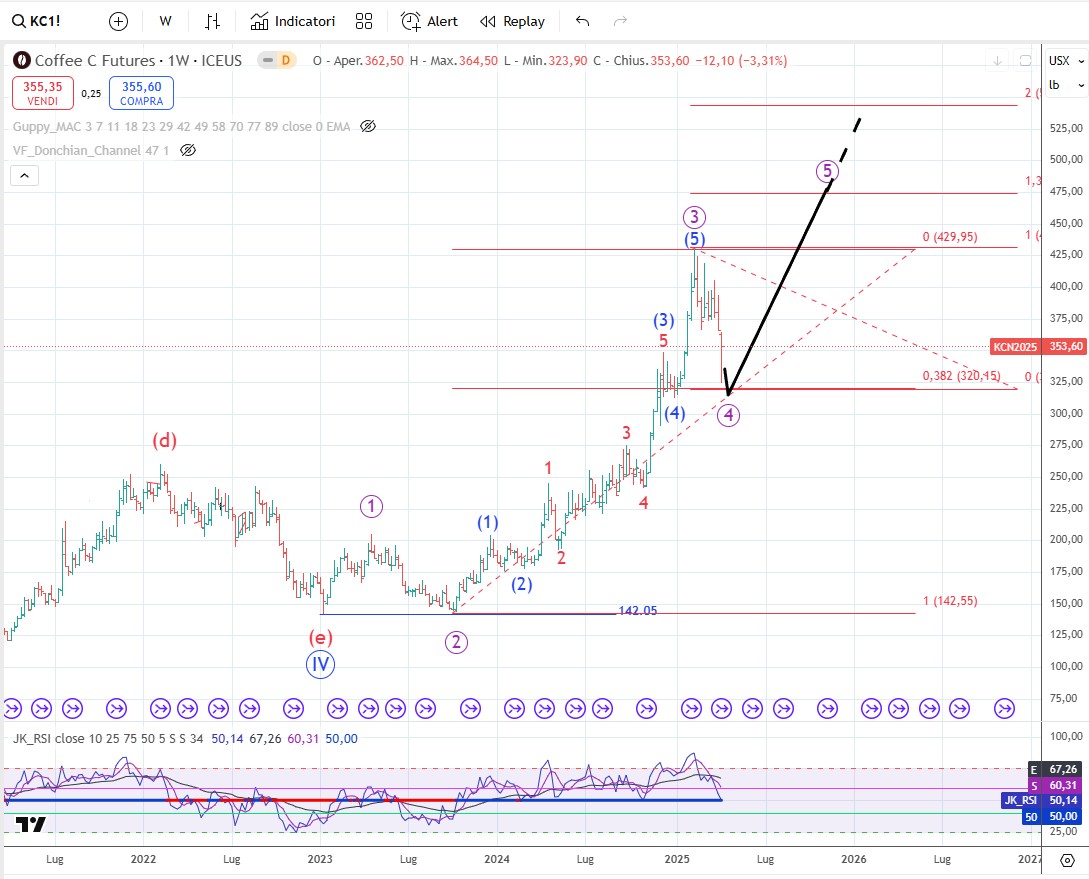Open the Indicatori panel
Viewport: 1089px width, 879px height.
tap(292, 21)
